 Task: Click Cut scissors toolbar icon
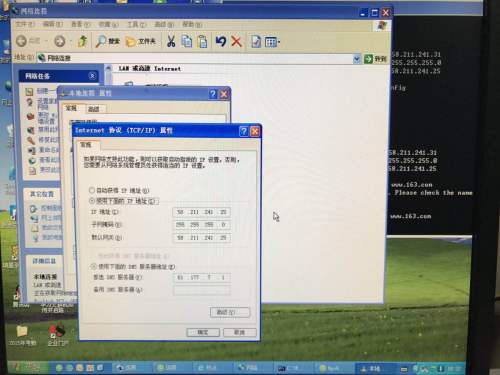pos(171,42)
